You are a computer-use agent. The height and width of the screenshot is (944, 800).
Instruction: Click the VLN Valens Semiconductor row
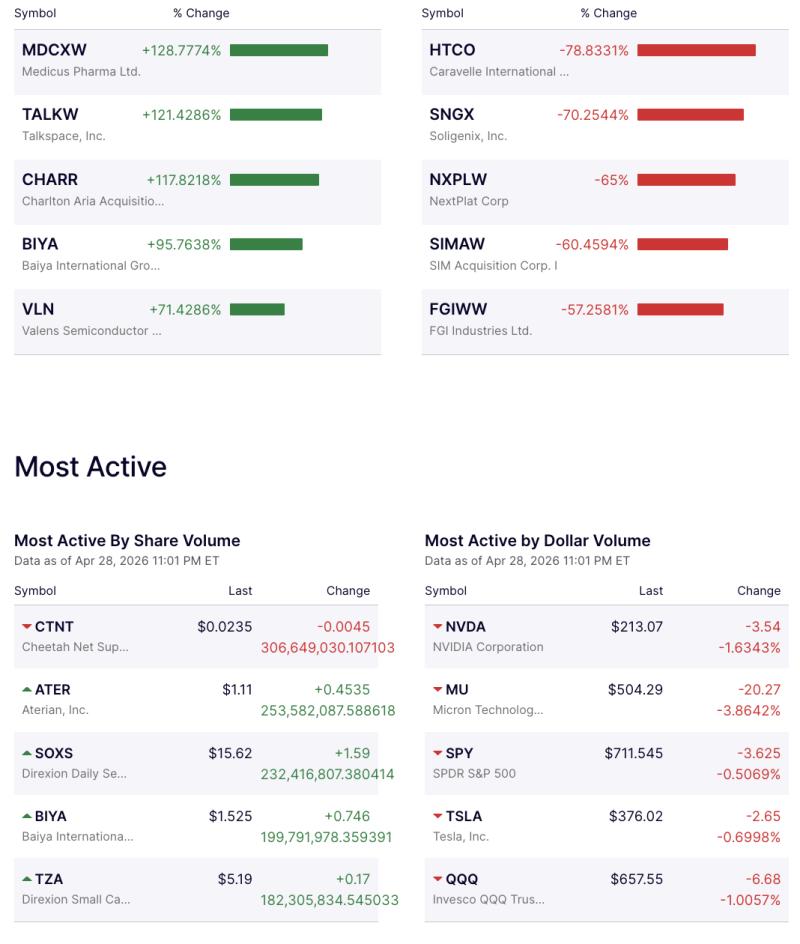coord(197,320)
